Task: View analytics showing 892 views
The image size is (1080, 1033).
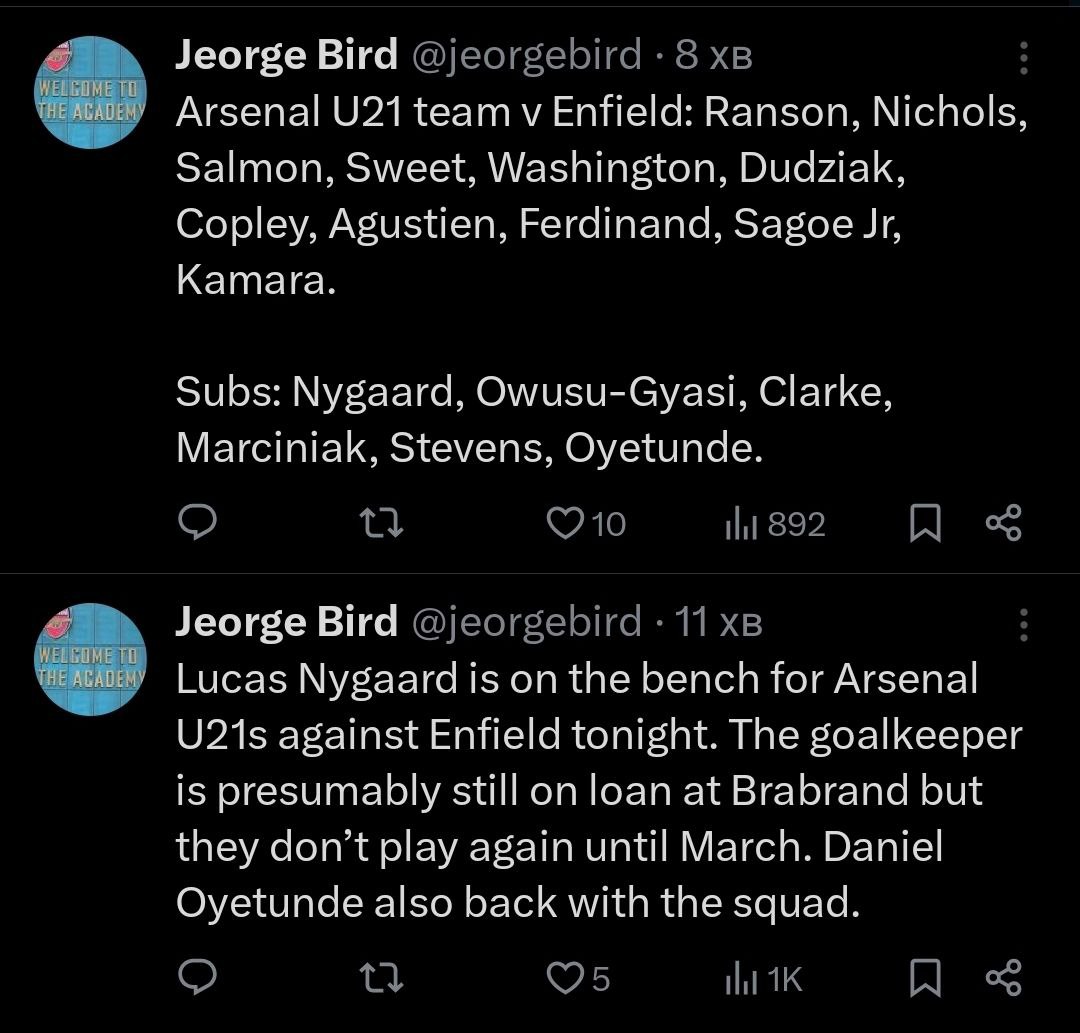Action: pos(738,523)
